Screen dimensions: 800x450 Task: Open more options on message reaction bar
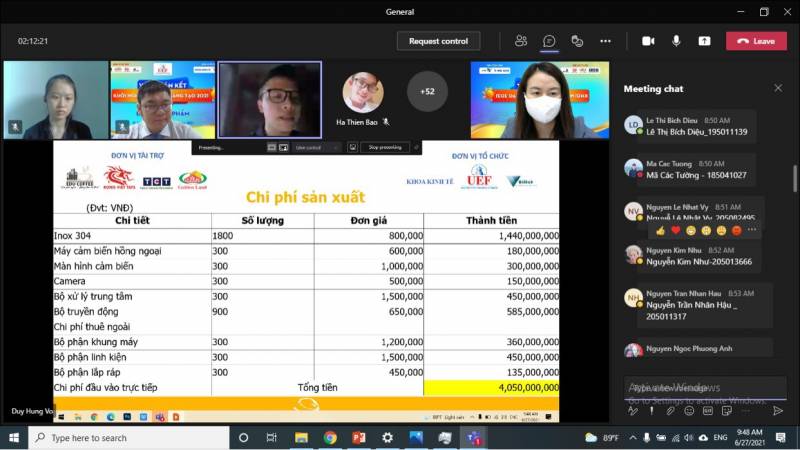point(752,230)
